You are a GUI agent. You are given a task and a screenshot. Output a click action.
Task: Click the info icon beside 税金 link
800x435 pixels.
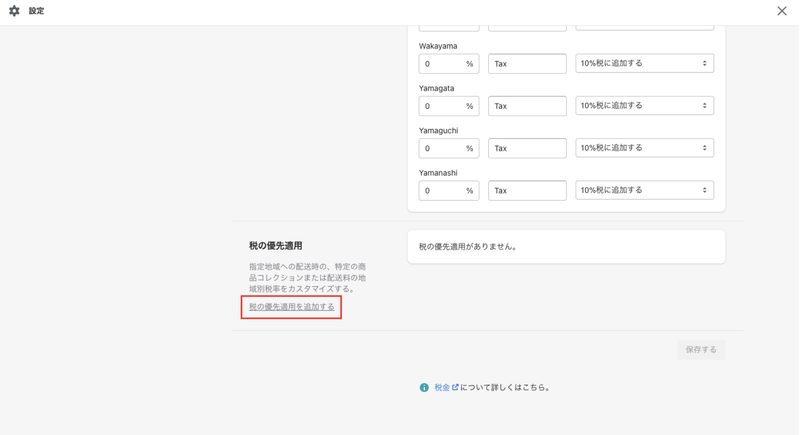click(424, 388)
